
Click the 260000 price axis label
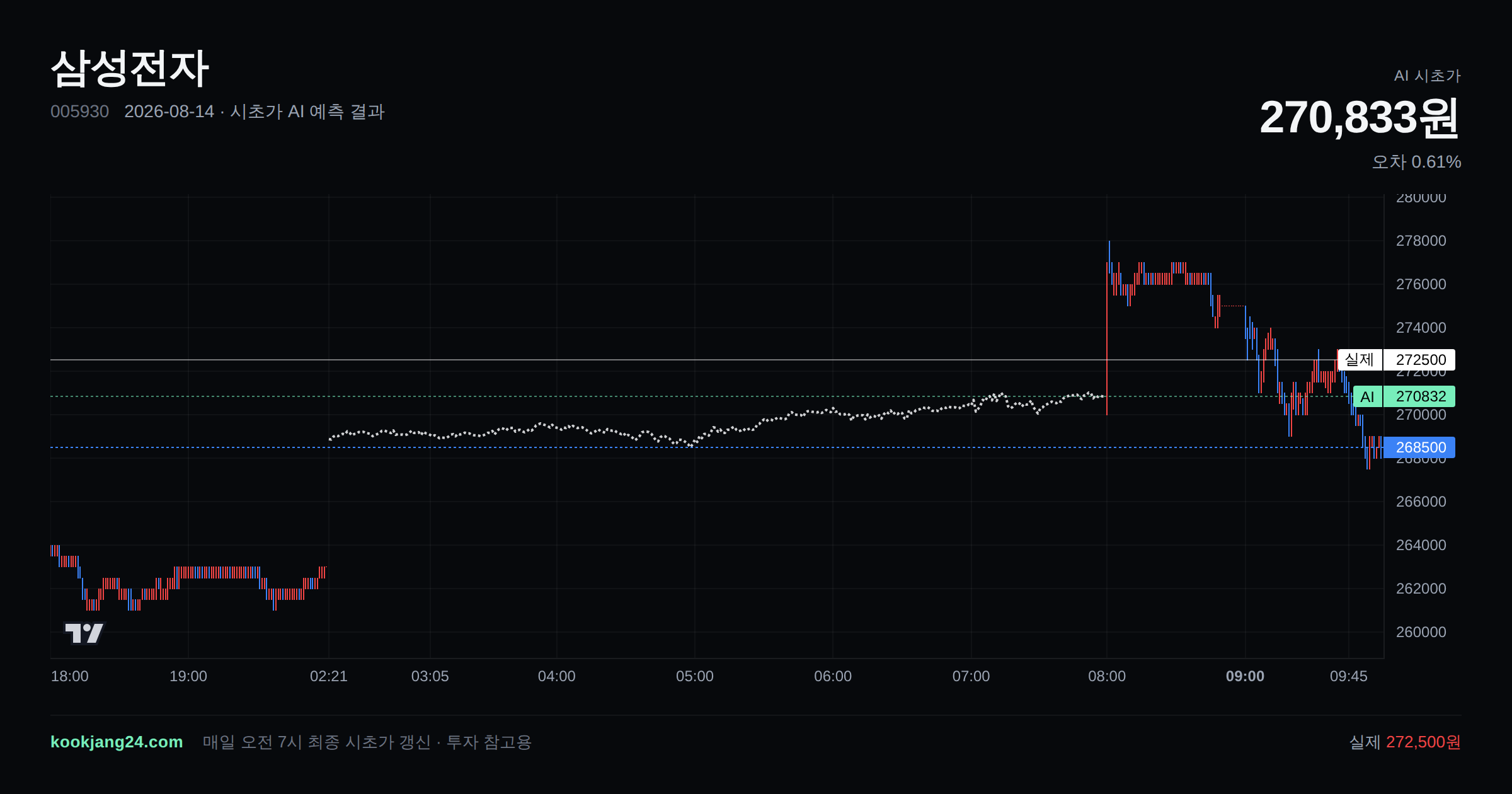point(1421,632)
